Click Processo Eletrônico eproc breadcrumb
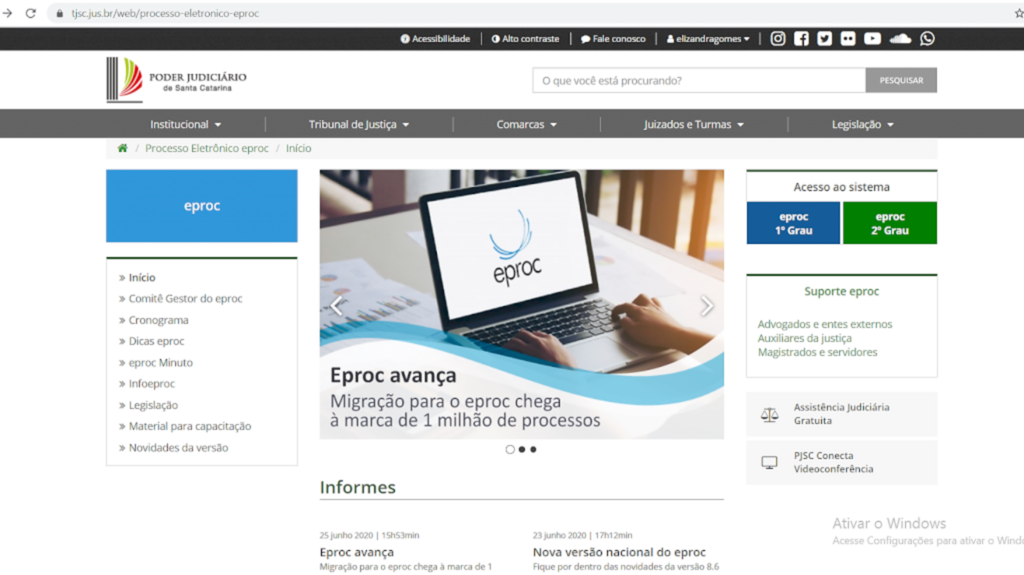The width and height of the screenshot is (1024, 575). (x=206, y=148)
